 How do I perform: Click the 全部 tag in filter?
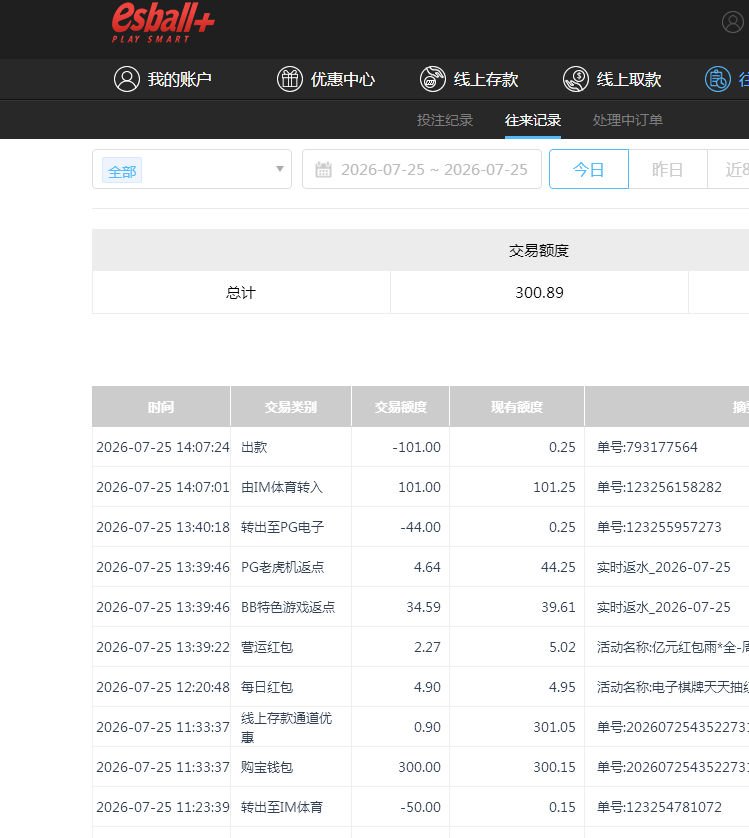pyautogui.click(x=122, y=170)
